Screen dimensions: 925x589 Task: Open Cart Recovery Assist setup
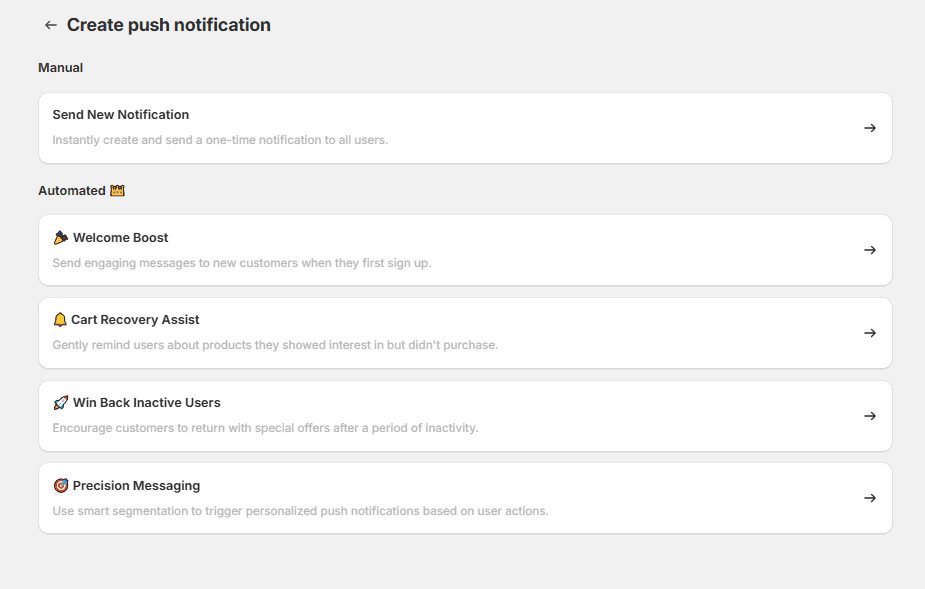465,333
